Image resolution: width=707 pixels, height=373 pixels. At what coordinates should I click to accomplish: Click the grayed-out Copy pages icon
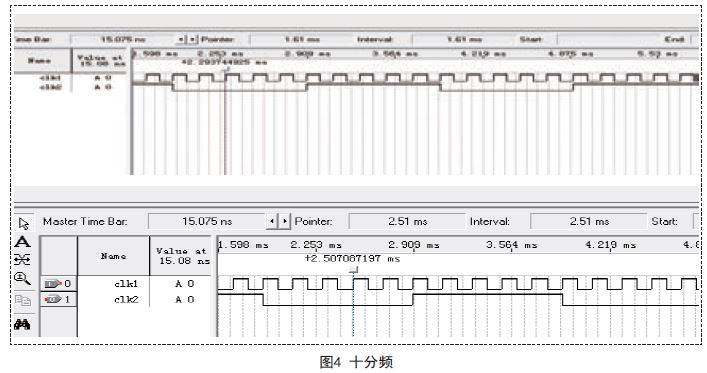coord(23,300)
